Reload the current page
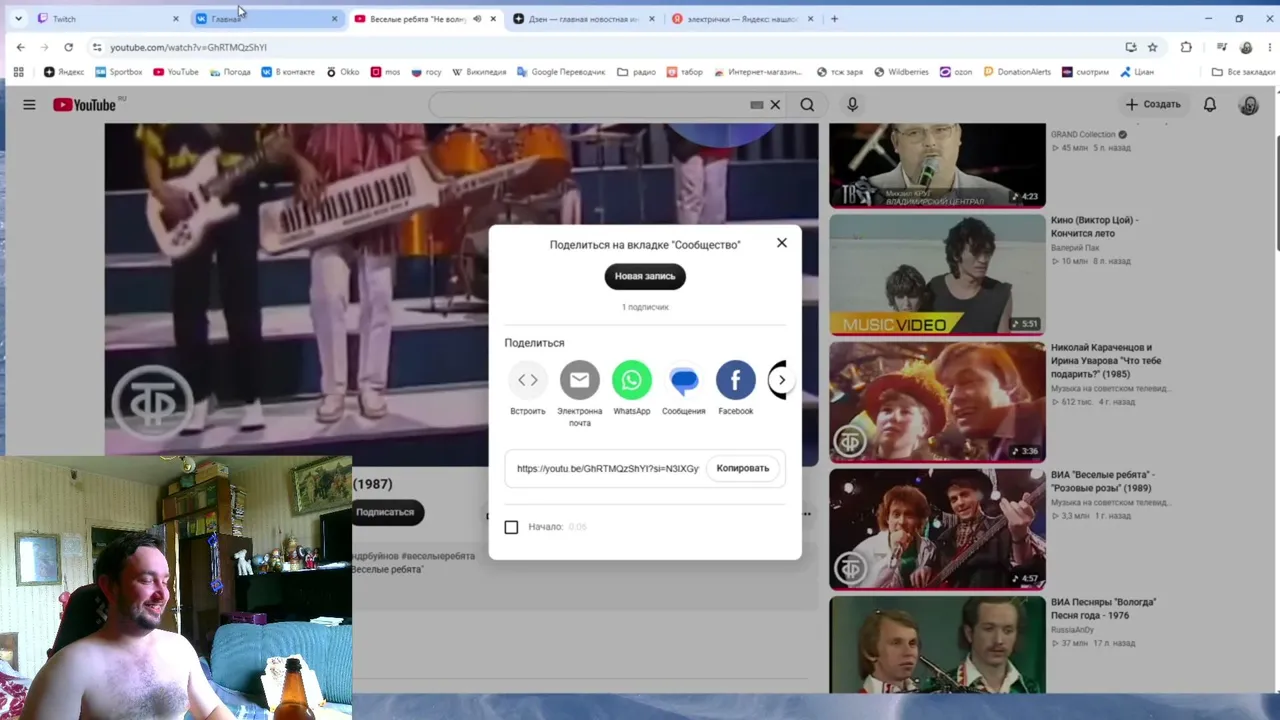Viewport: 1280px width, 720px height. [x=68, y=47]
